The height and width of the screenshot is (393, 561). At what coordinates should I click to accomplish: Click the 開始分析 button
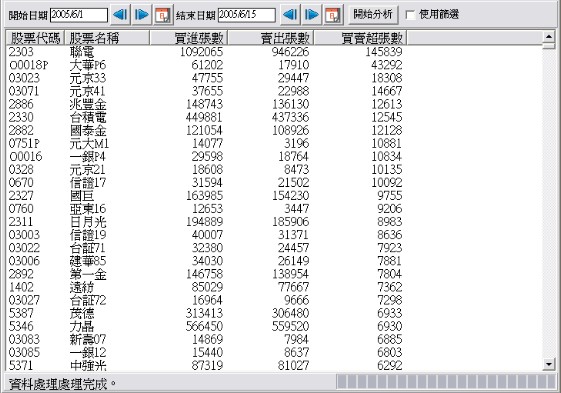372,14
